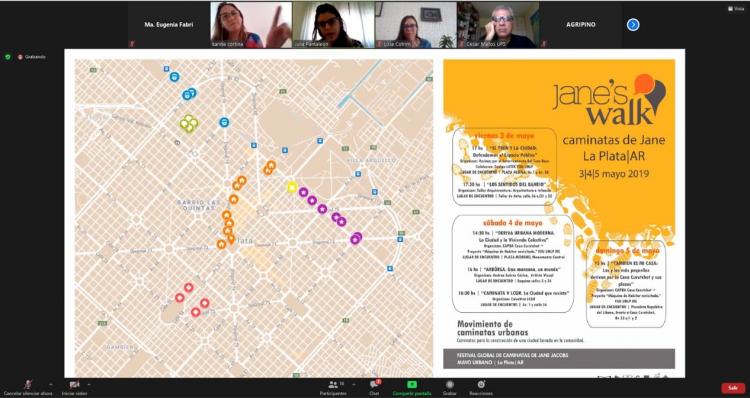Select Oscar Mateo UPS video thumbnail
The image size is (750, 398).
click(498, 24)
